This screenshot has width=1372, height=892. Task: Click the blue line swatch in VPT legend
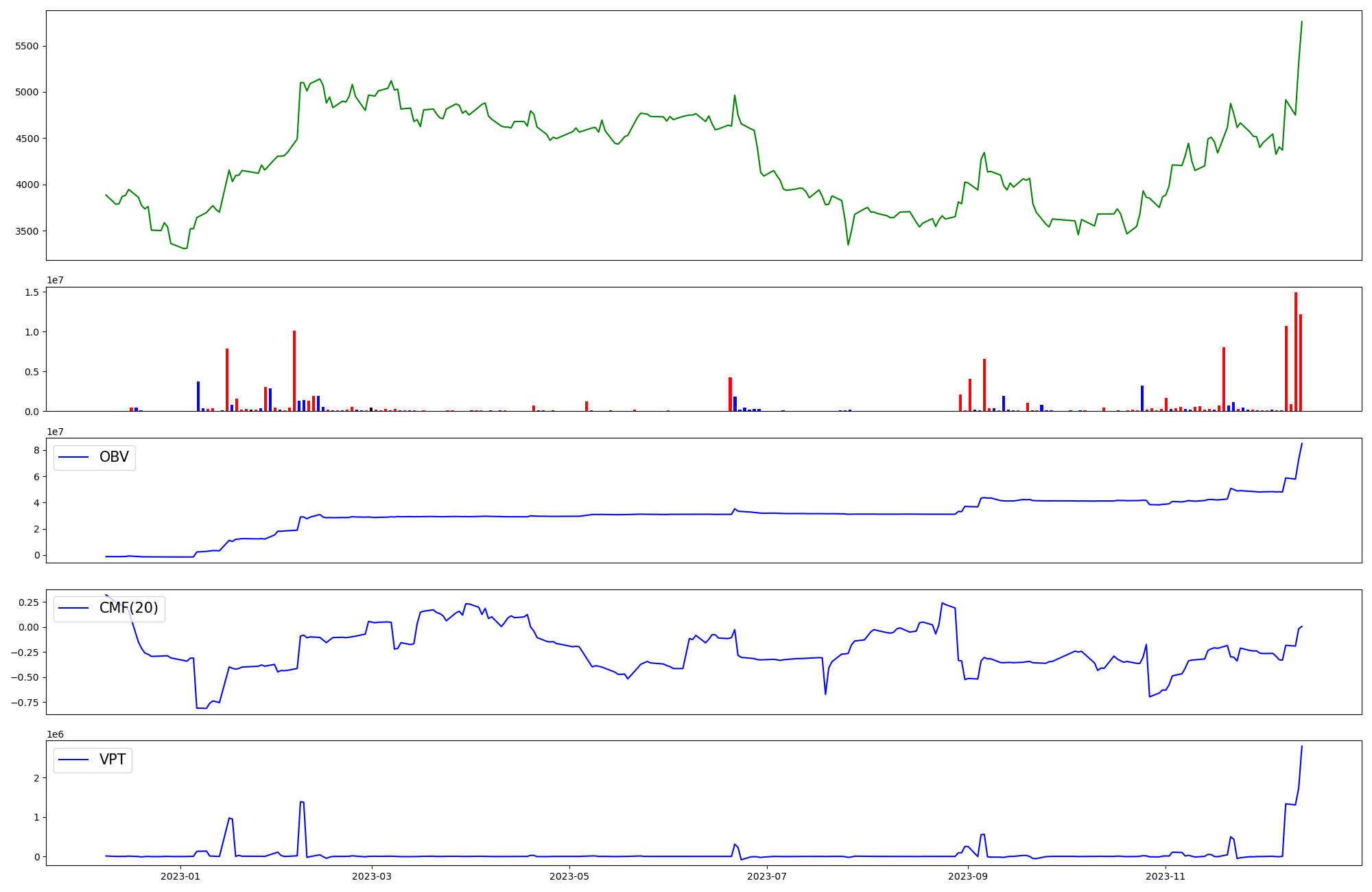tap(74, 760)
